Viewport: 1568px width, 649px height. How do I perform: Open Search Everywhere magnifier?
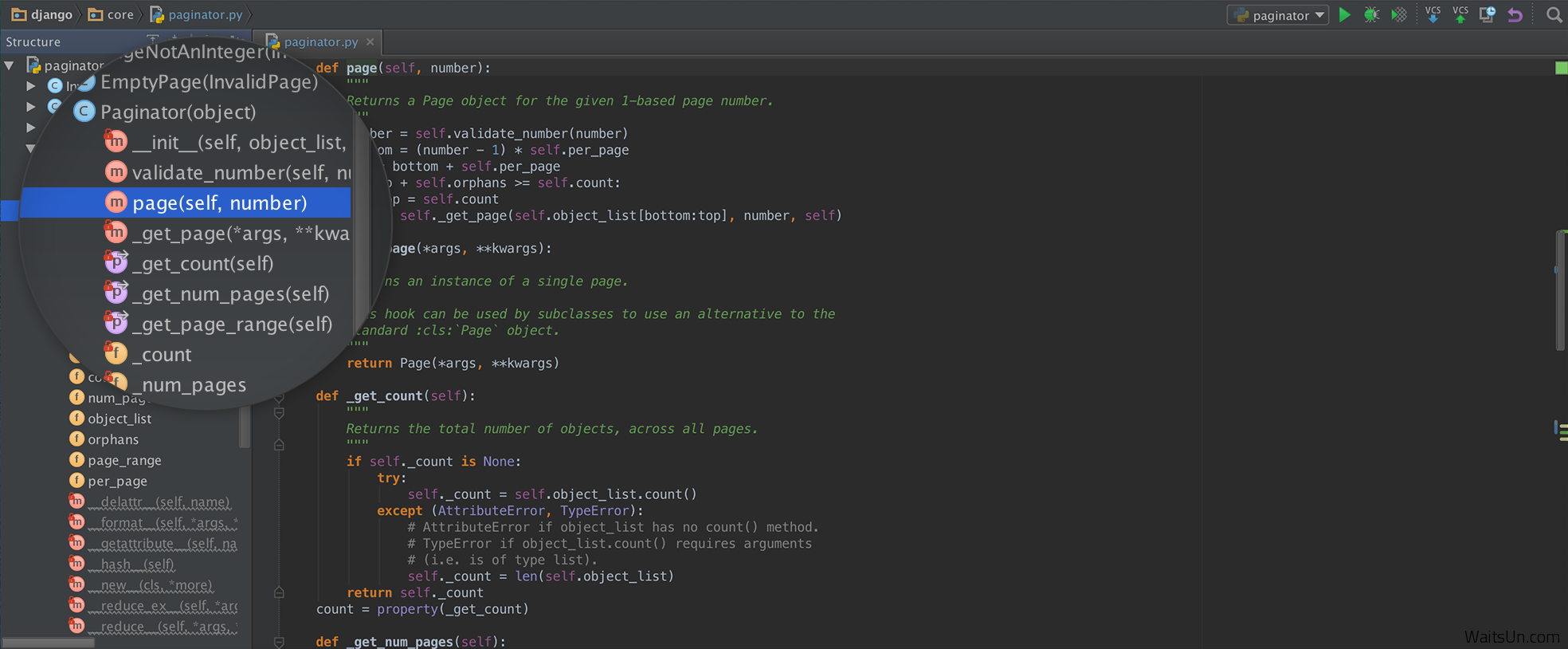tap(1554, 15)
